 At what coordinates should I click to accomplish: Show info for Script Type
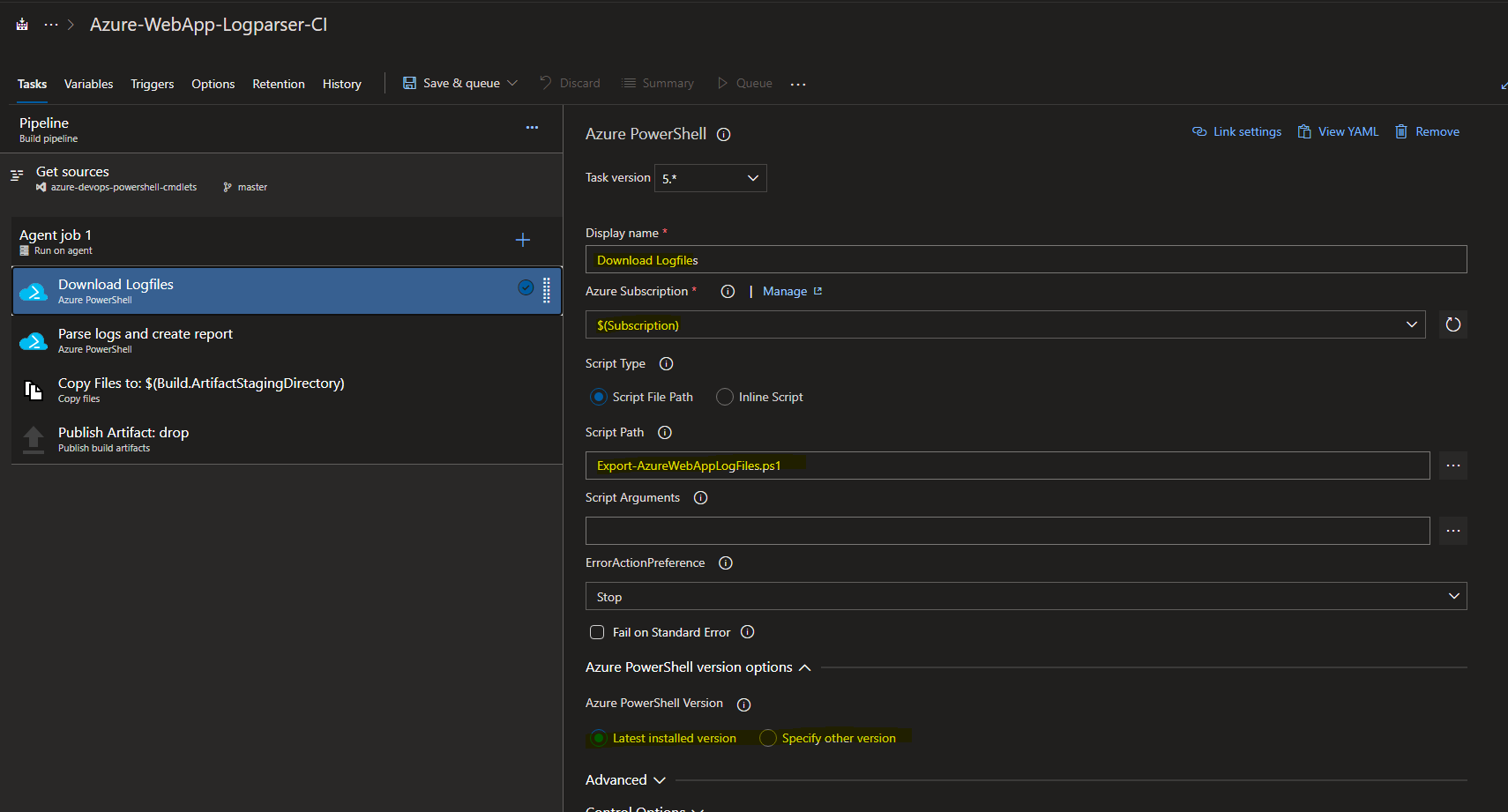coord(667,364)
